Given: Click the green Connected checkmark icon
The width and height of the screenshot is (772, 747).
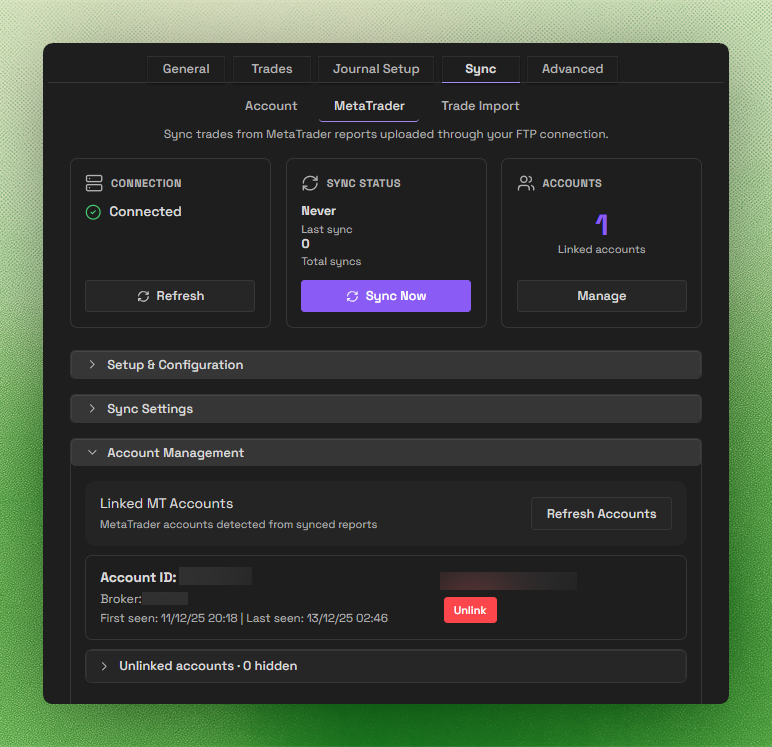Looking at the screenshot, I should [93, 212].
